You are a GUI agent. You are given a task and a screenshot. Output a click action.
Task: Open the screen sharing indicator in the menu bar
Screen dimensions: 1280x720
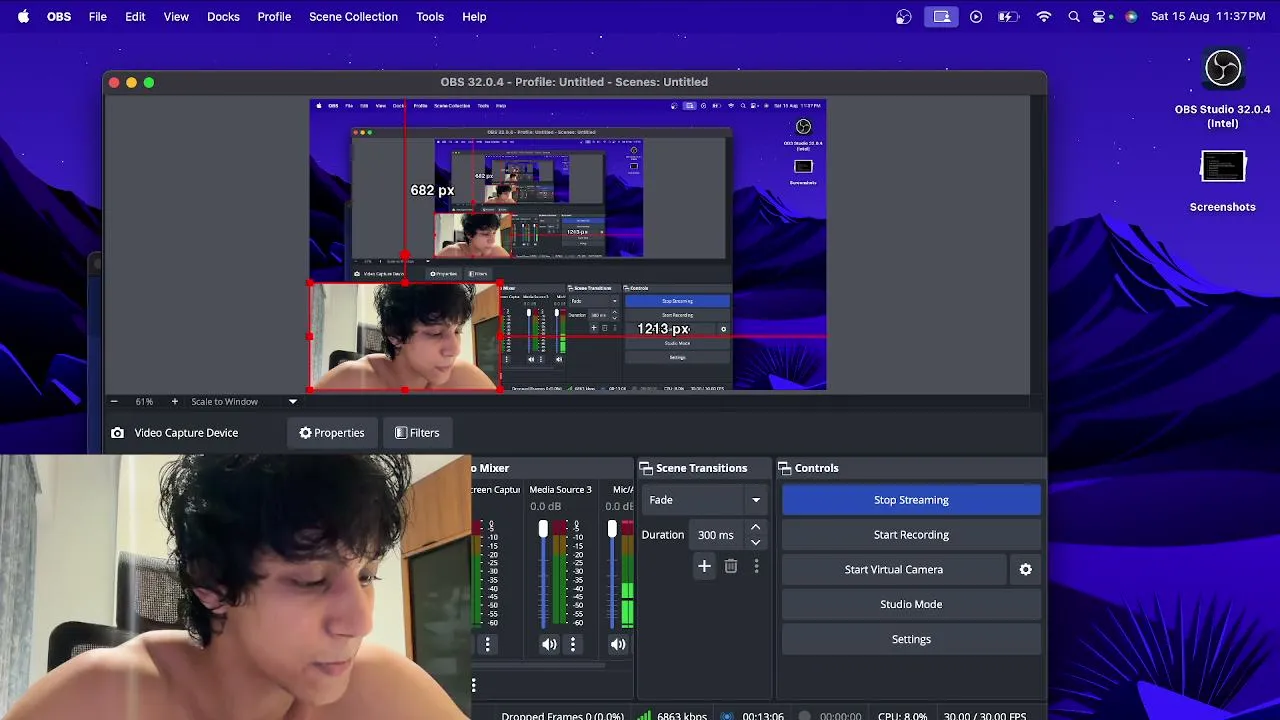tap(941, 16)
